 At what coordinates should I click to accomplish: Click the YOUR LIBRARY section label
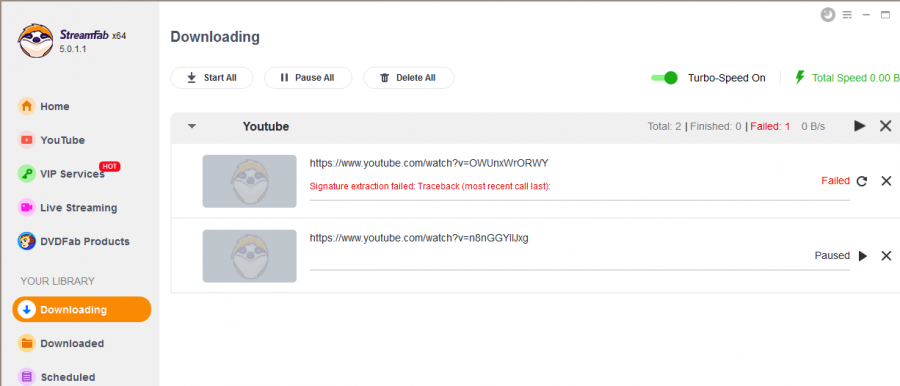coord(57,281)
